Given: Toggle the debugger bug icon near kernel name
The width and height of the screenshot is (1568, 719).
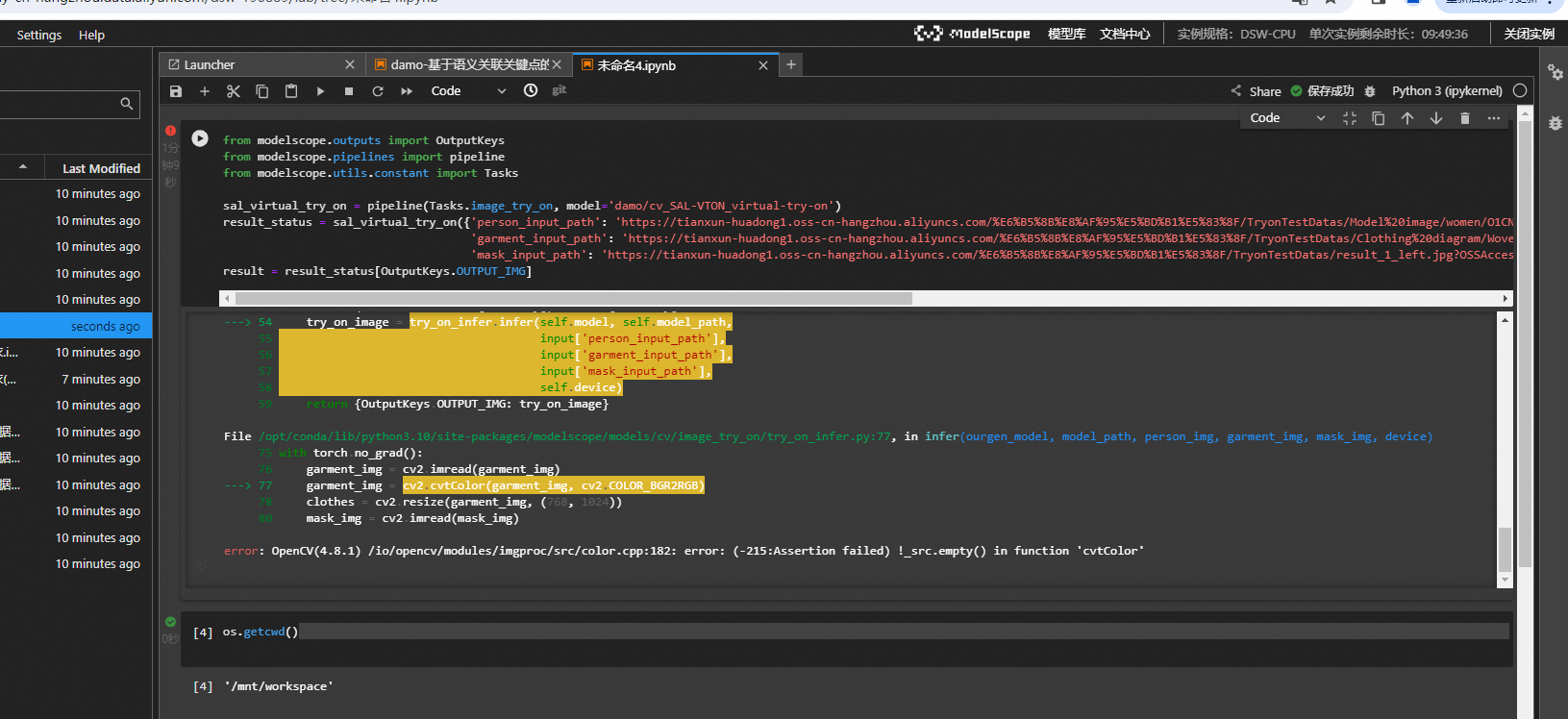Looking at the screenshot, I should tap(1370, 91).
